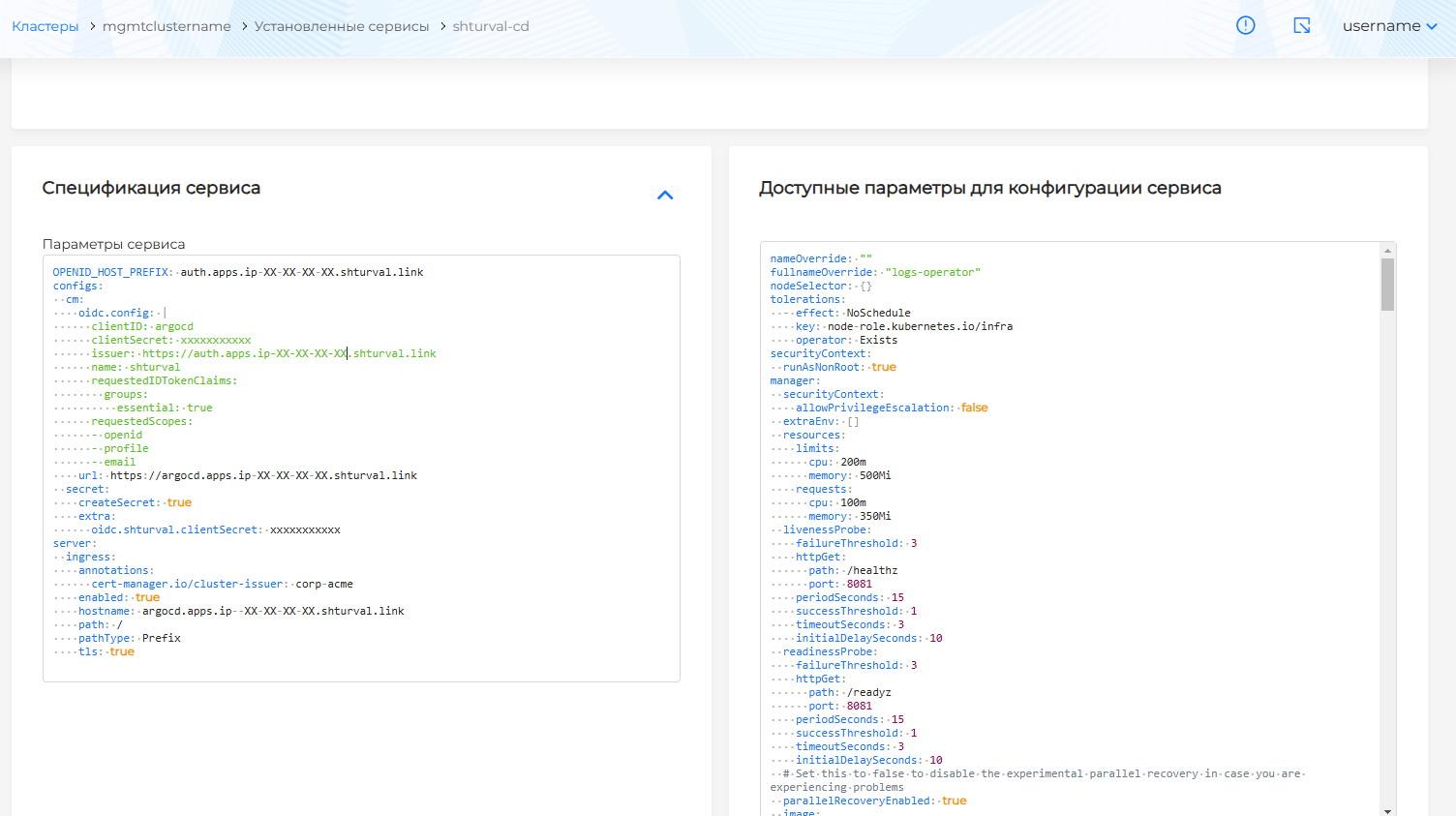Image resolution: width=1456 pixels, height=816 pixels.
Task: Click fullnameOverride: "logs-operator" line
Action: point(875,272)
